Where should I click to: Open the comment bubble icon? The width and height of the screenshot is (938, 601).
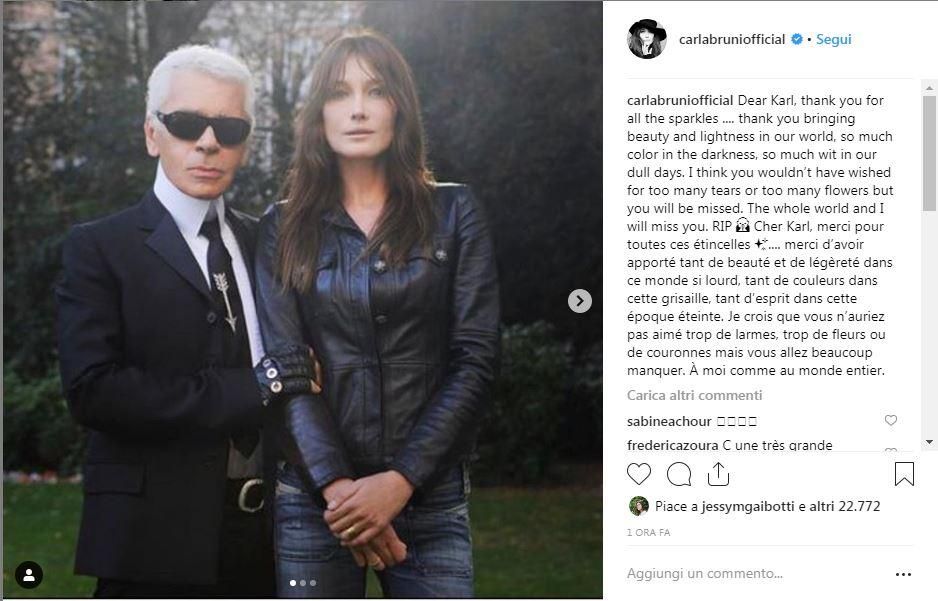point(679,474)
